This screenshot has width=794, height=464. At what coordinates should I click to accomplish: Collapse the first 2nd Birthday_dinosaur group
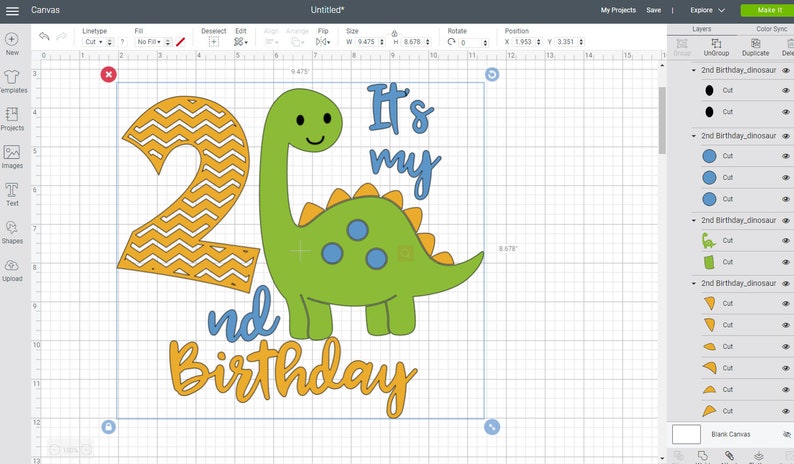(694, 70)
